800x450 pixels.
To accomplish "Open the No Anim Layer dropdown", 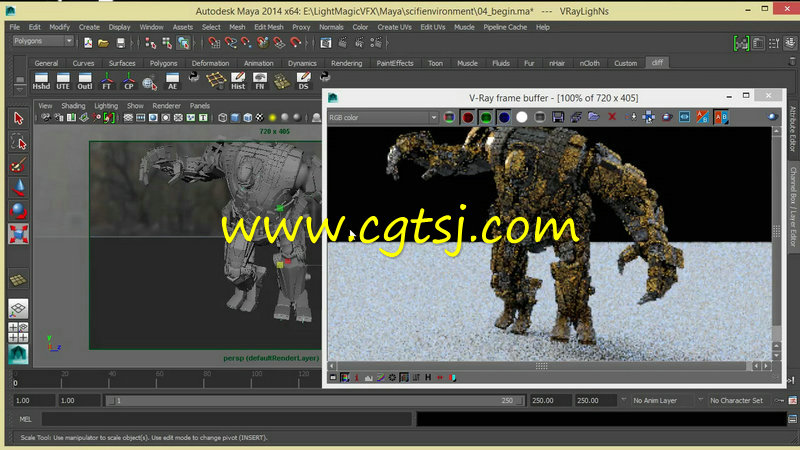I will (660, 401).
